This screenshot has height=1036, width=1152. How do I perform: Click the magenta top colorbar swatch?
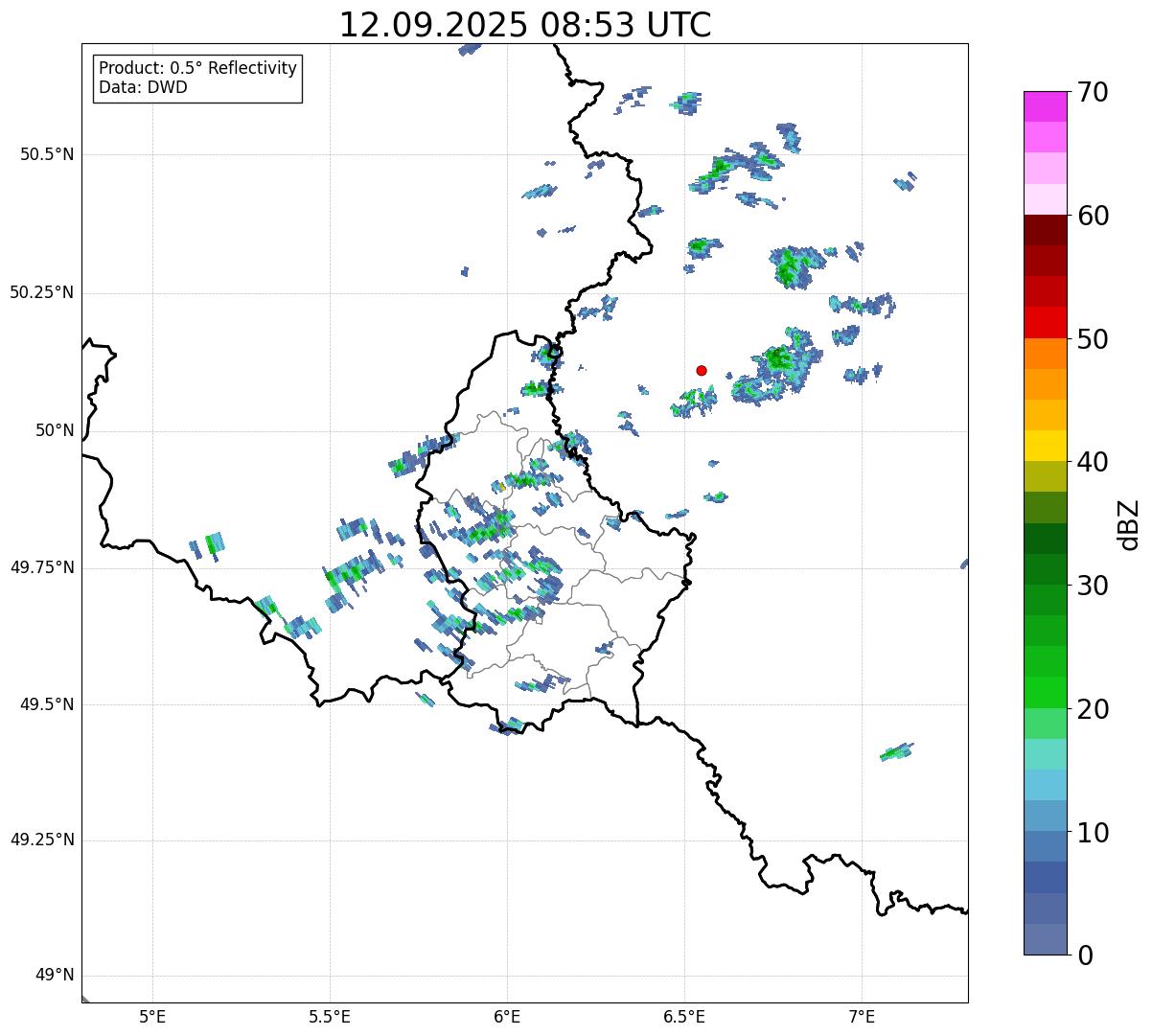pos(1046,106)
